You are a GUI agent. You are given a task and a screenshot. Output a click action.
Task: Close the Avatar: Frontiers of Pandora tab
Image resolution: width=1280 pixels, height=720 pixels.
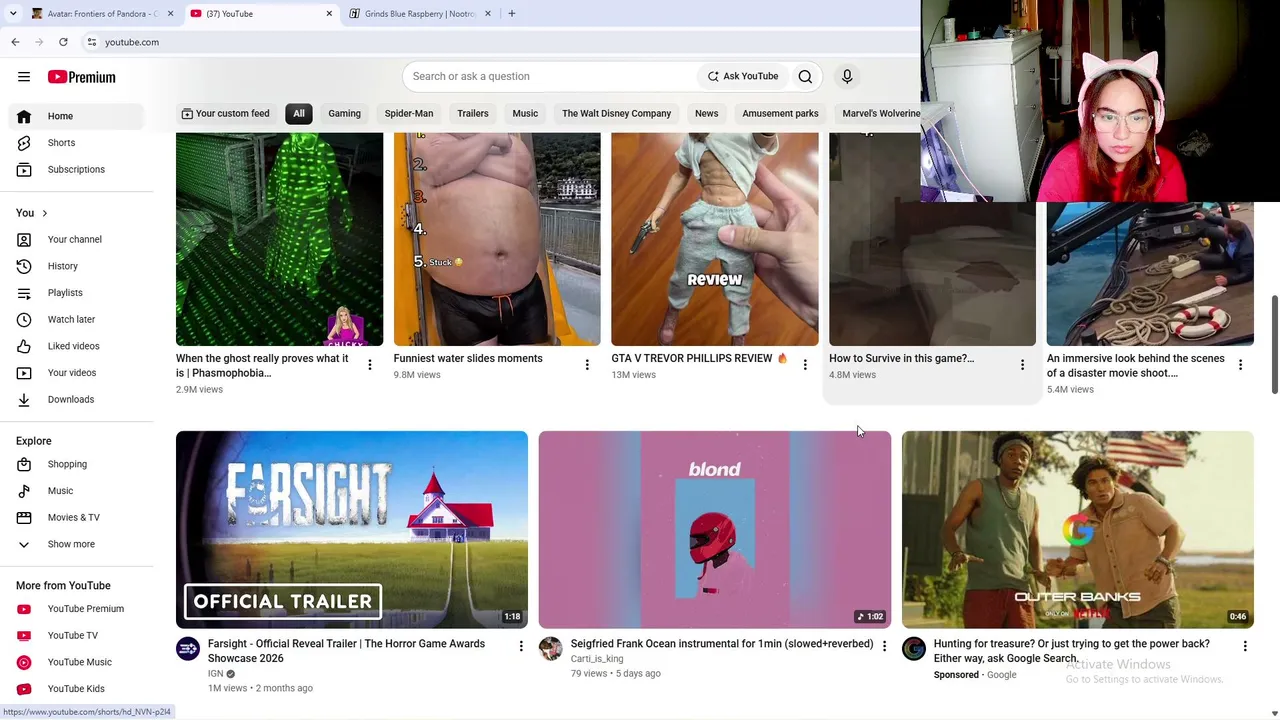click(x=170, y=14)
